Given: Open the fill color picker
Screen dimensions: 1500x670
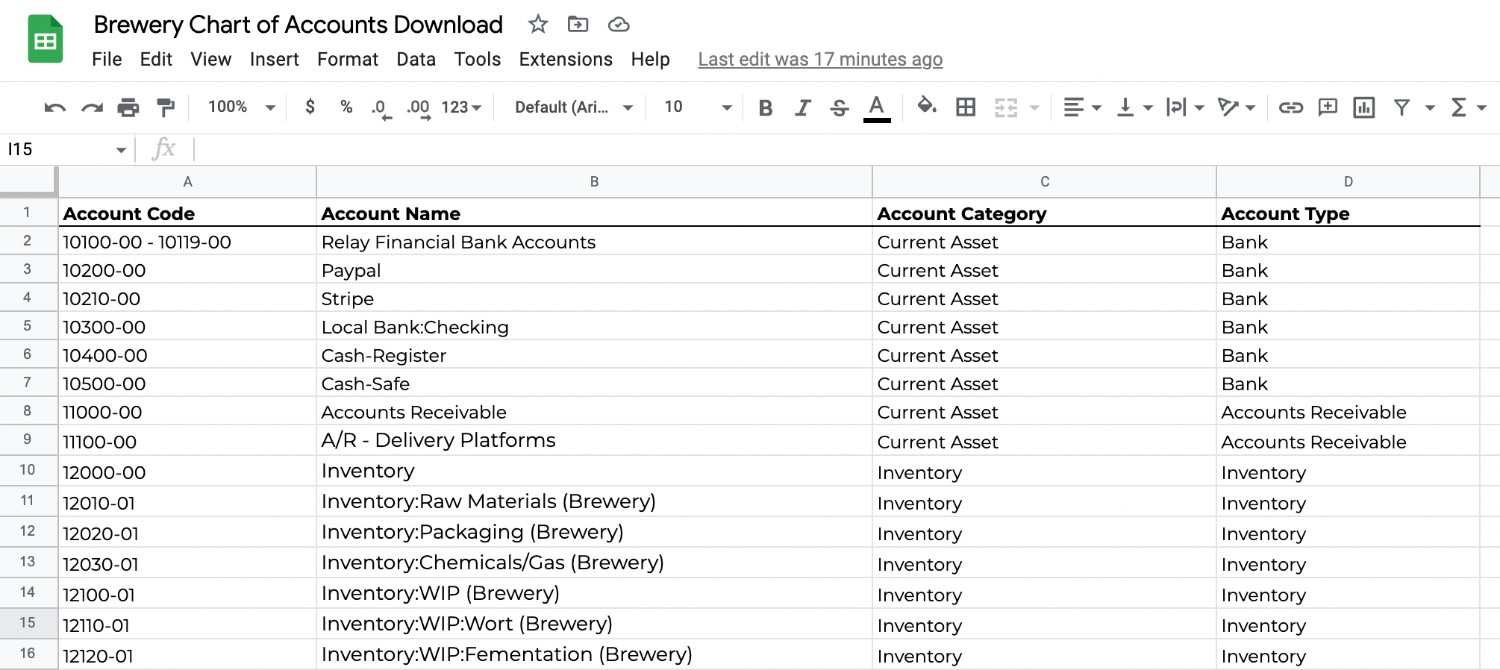Looking at the screenshot, I should click(x=927, y=107).
